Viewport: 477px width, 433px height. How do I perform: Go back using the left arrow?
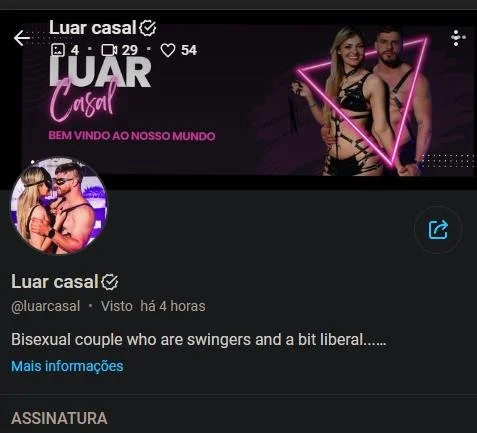[x=22, y=38]
